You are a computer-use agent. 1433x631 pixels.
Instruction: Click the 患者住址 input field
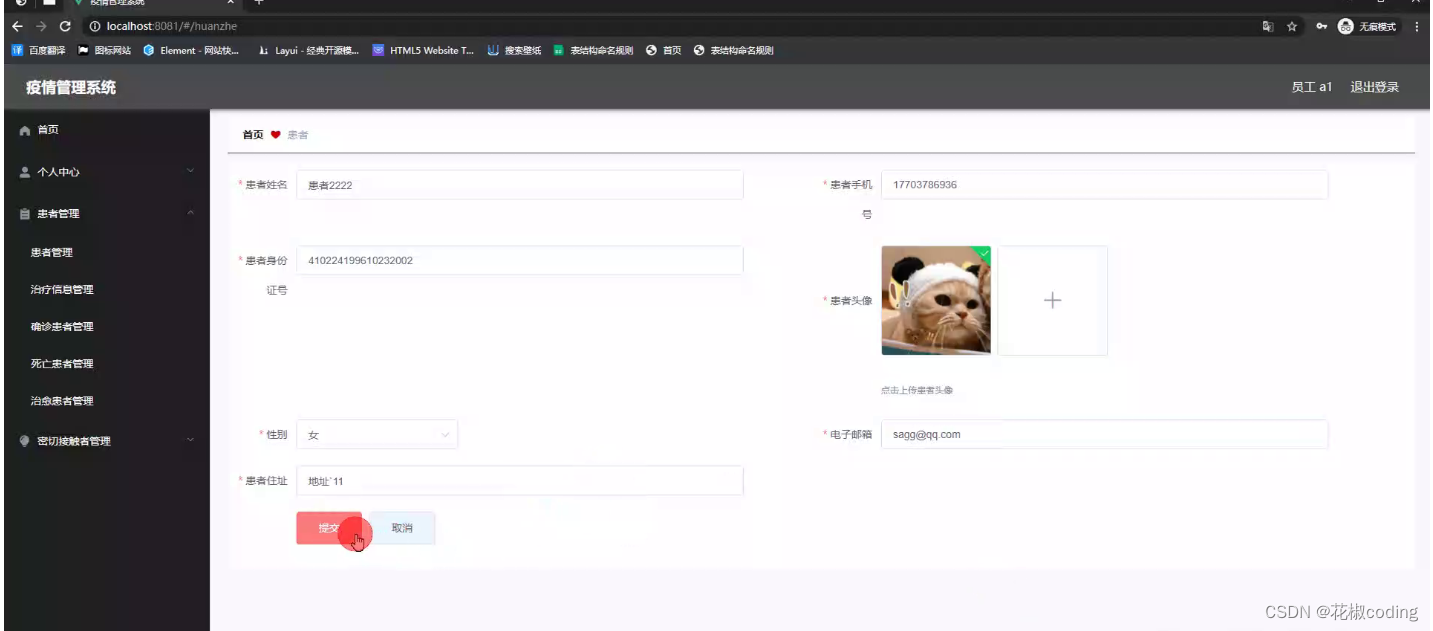coord(520,481)
